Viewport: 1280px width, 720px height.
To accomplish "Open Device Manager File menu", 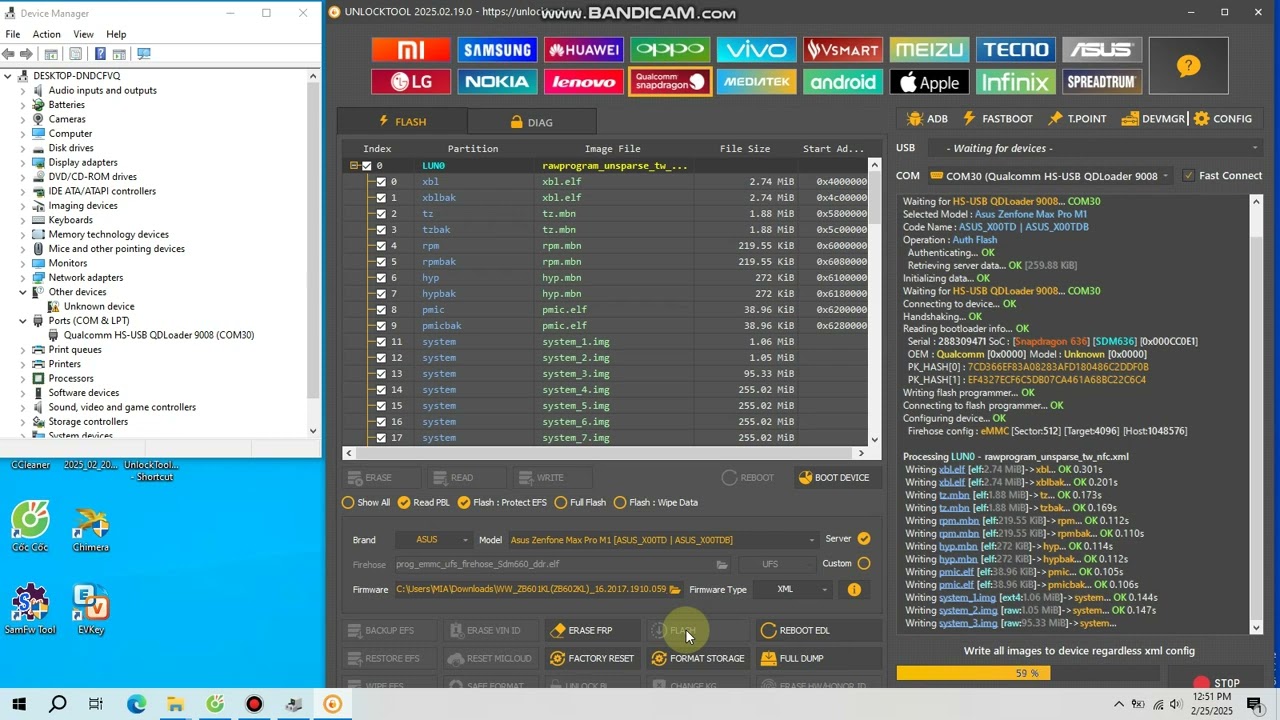I will pos(13,34).
